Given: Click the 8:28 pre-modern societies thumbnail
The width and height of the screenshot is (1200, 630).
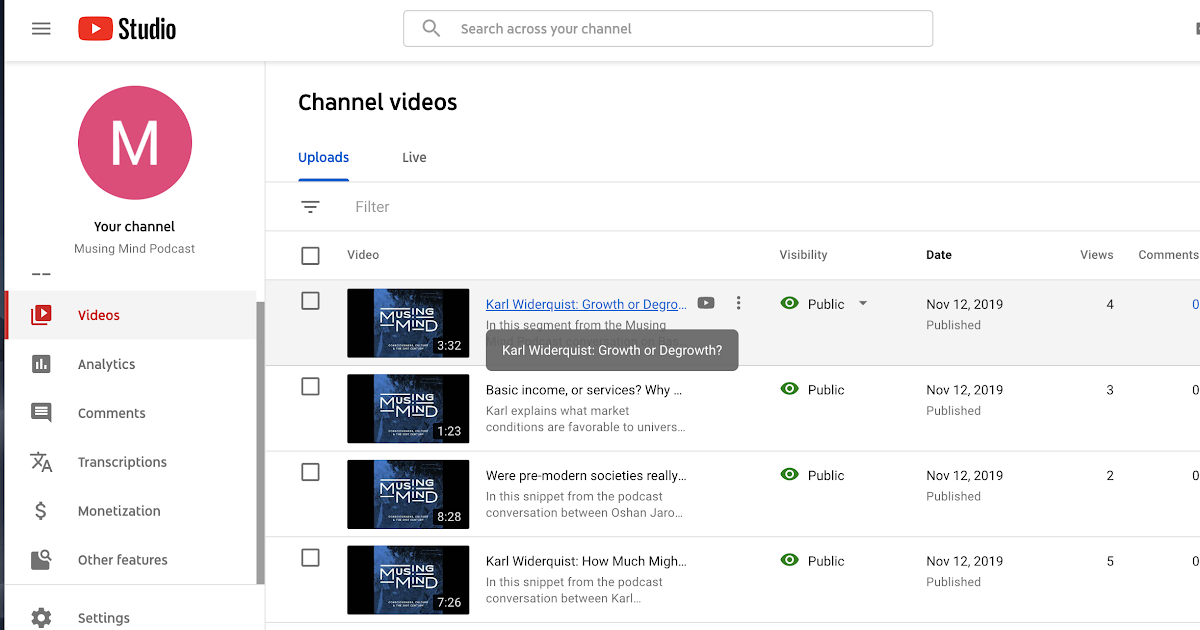Looking at the screenshot, I should click(x=408, y=494).
